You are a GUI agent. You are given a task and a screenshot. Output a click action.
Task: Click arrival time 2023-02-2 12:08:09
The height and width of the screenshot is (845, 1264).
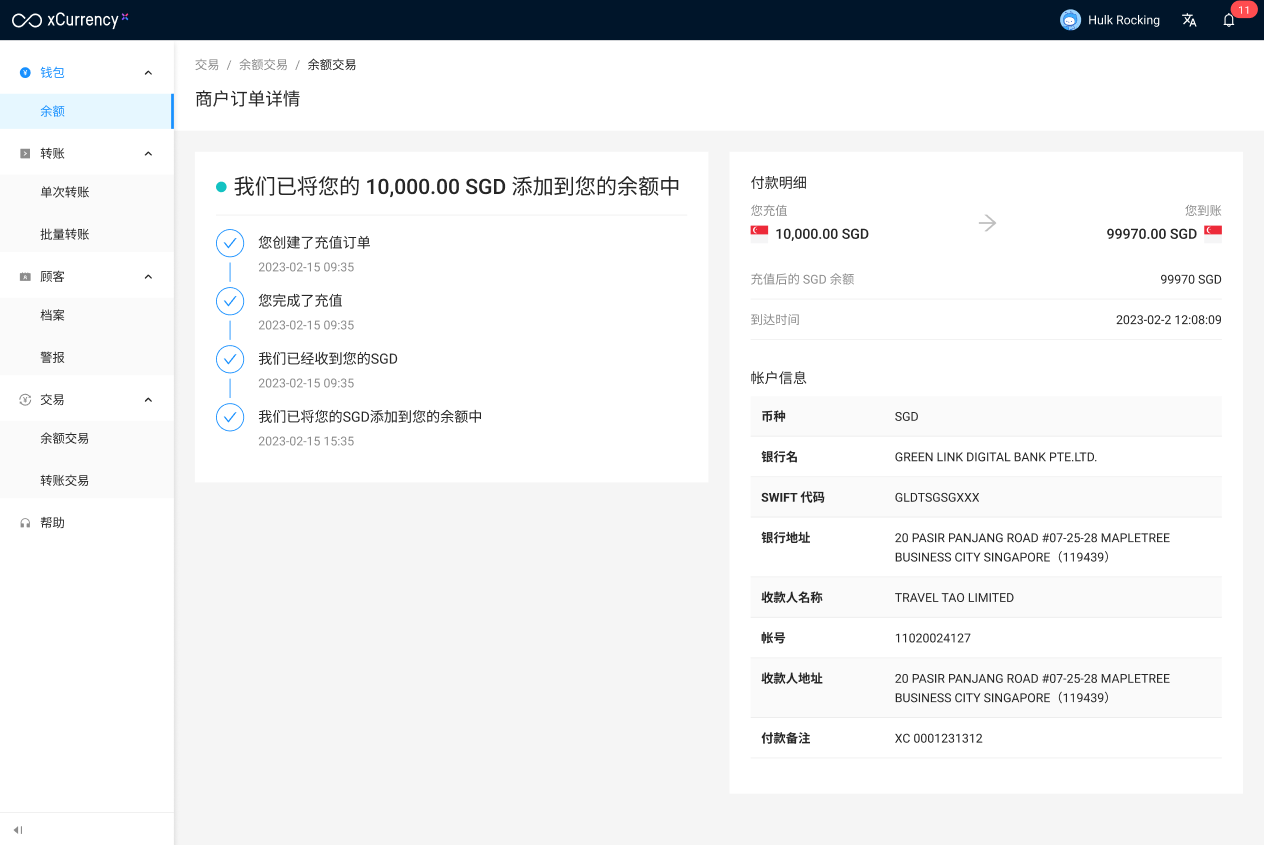[1169, 320]
